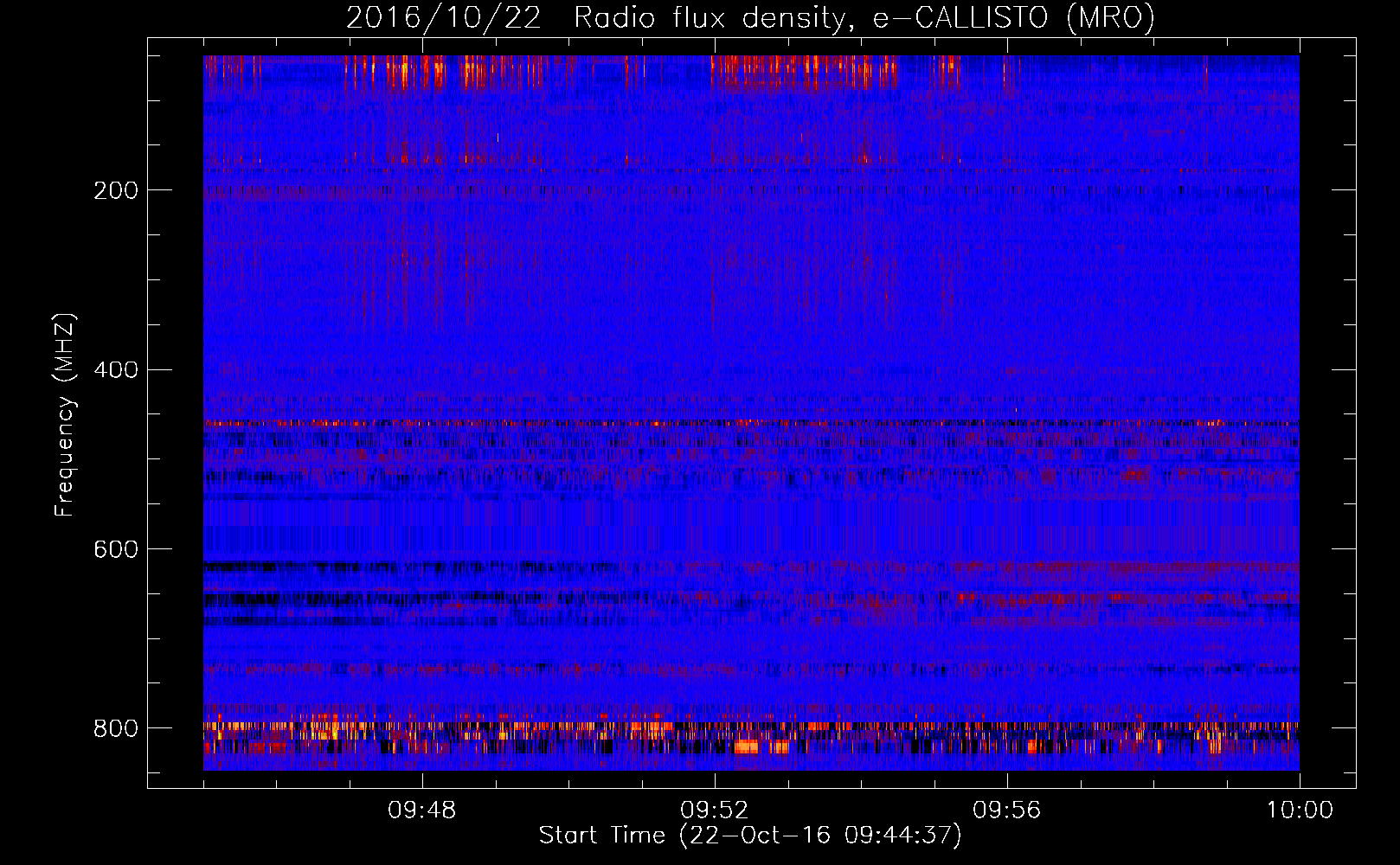1400x865 pixels.
Task: Click the 200 frequency tick label
Action: 116,190
